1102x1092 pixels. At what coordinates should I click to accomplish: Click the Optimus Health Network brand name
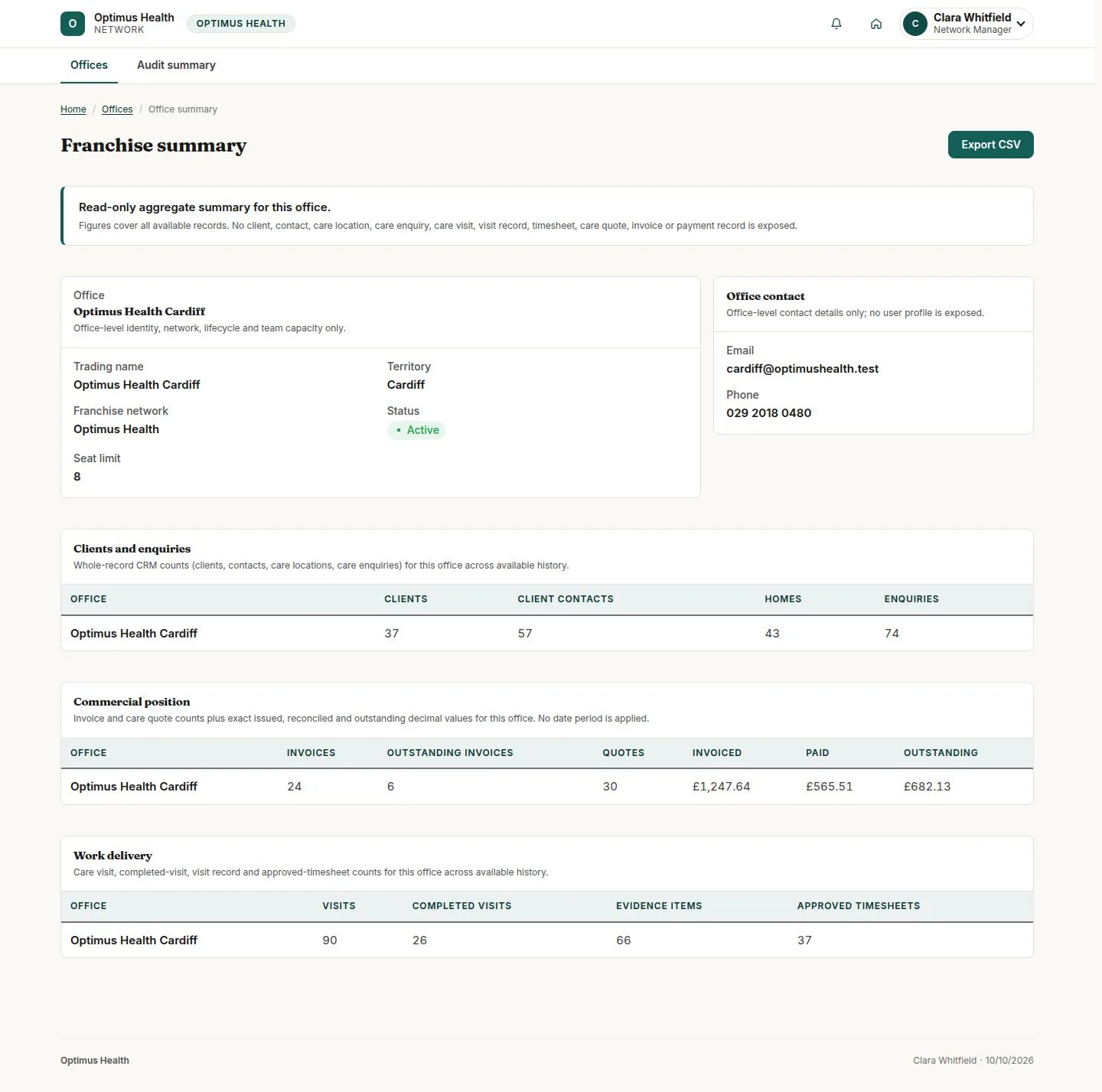point(134,23)
